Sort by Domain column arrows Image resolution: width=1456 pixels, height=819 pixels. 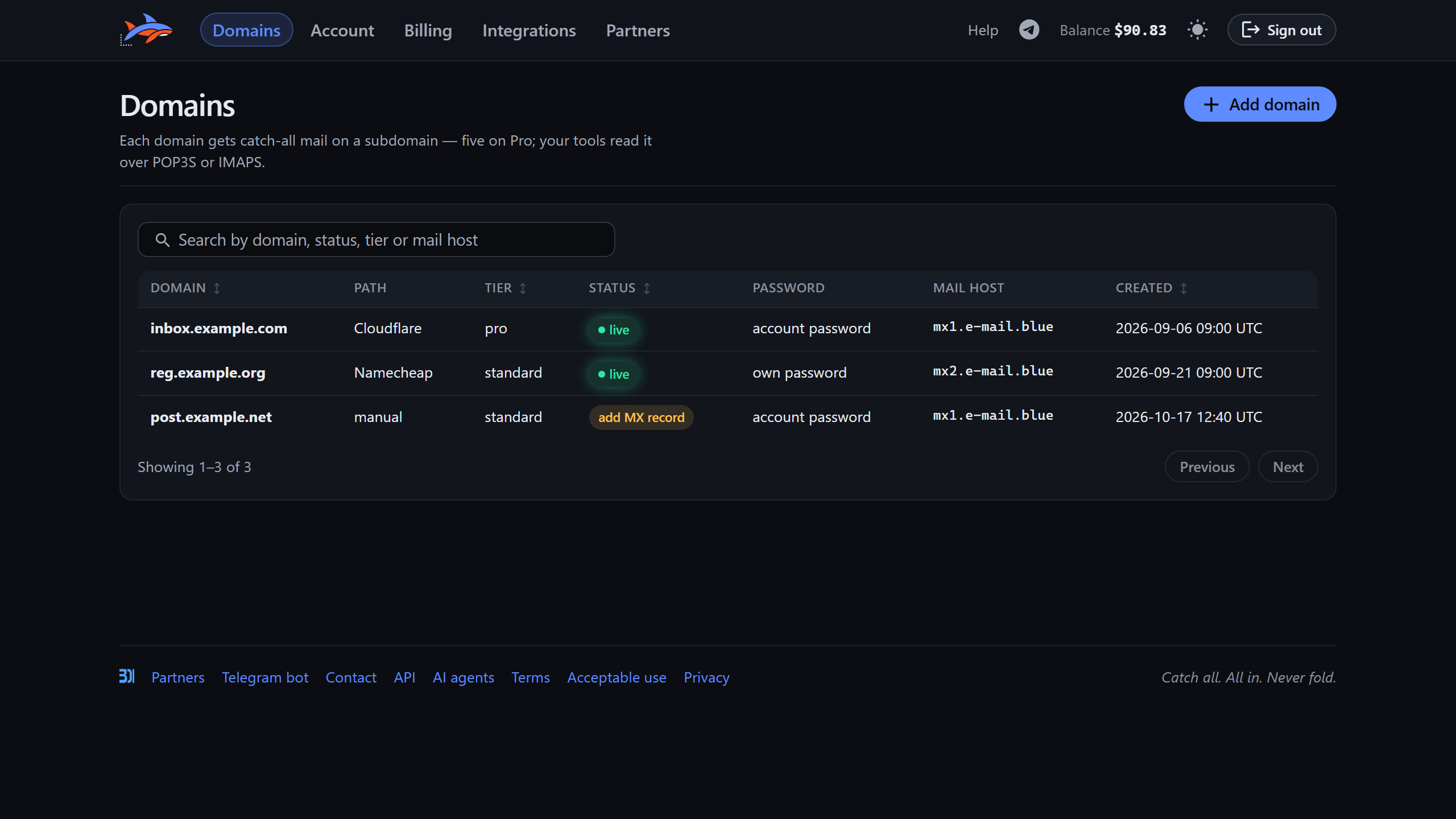point(217,288)
